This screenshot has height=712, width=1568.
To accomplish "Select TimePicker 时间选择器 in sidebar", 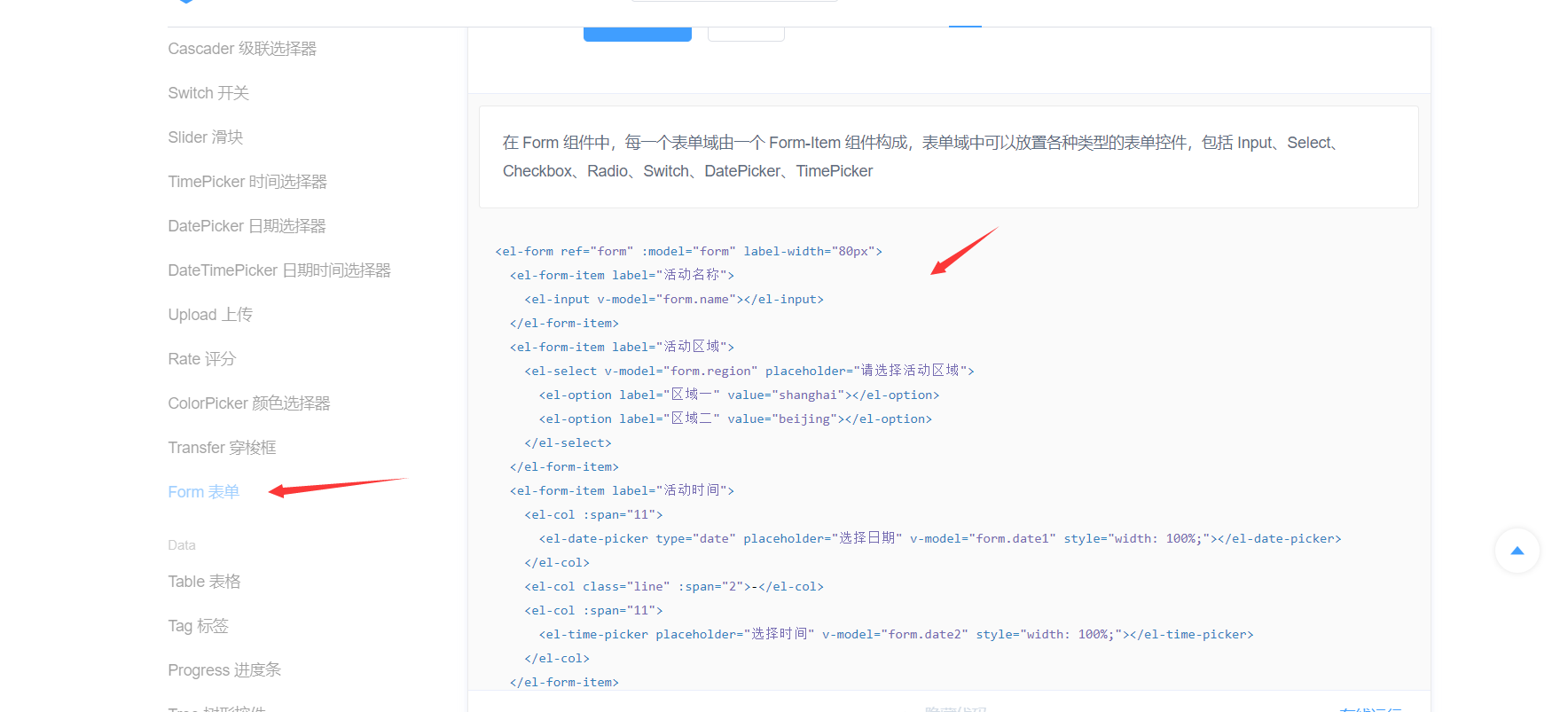I will point(247,182).
